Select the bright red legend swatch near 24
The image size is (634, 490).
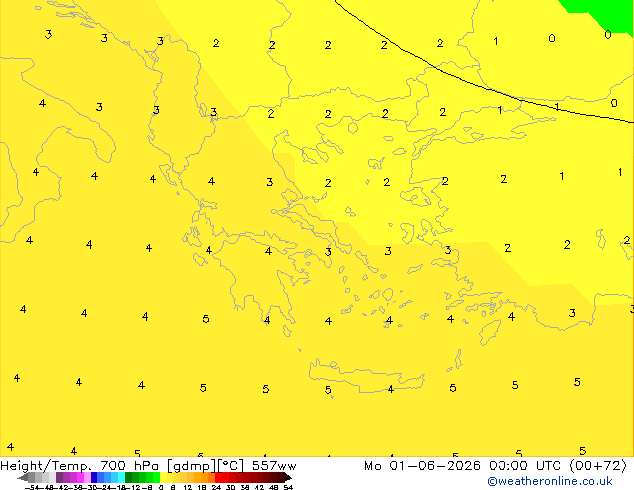click(218, 478)
